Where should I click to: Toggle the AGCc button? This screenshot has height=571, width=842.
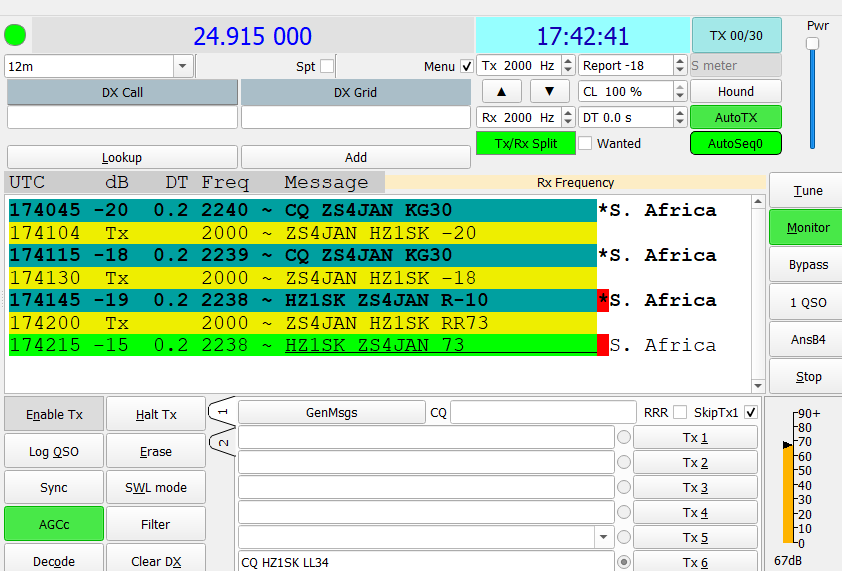point(54,524)
